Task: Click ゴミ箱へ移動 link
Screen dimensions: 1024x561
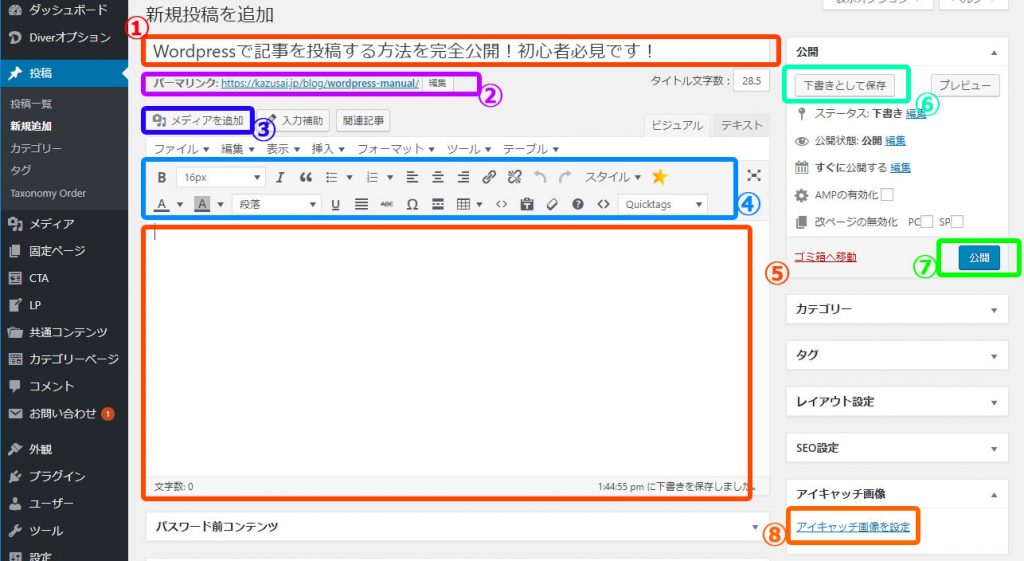Action: [825, 257]
